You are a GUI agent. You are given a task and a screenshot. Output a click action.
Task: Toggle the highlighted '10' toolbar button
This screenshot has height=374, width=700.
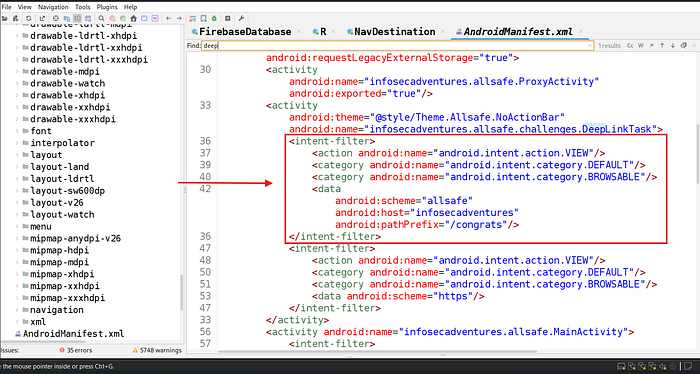point(77,18)
